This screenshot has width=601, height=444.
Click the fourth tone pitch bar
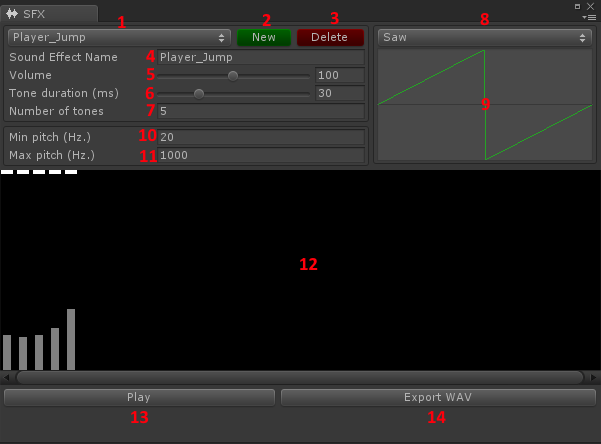pos(55,349)
